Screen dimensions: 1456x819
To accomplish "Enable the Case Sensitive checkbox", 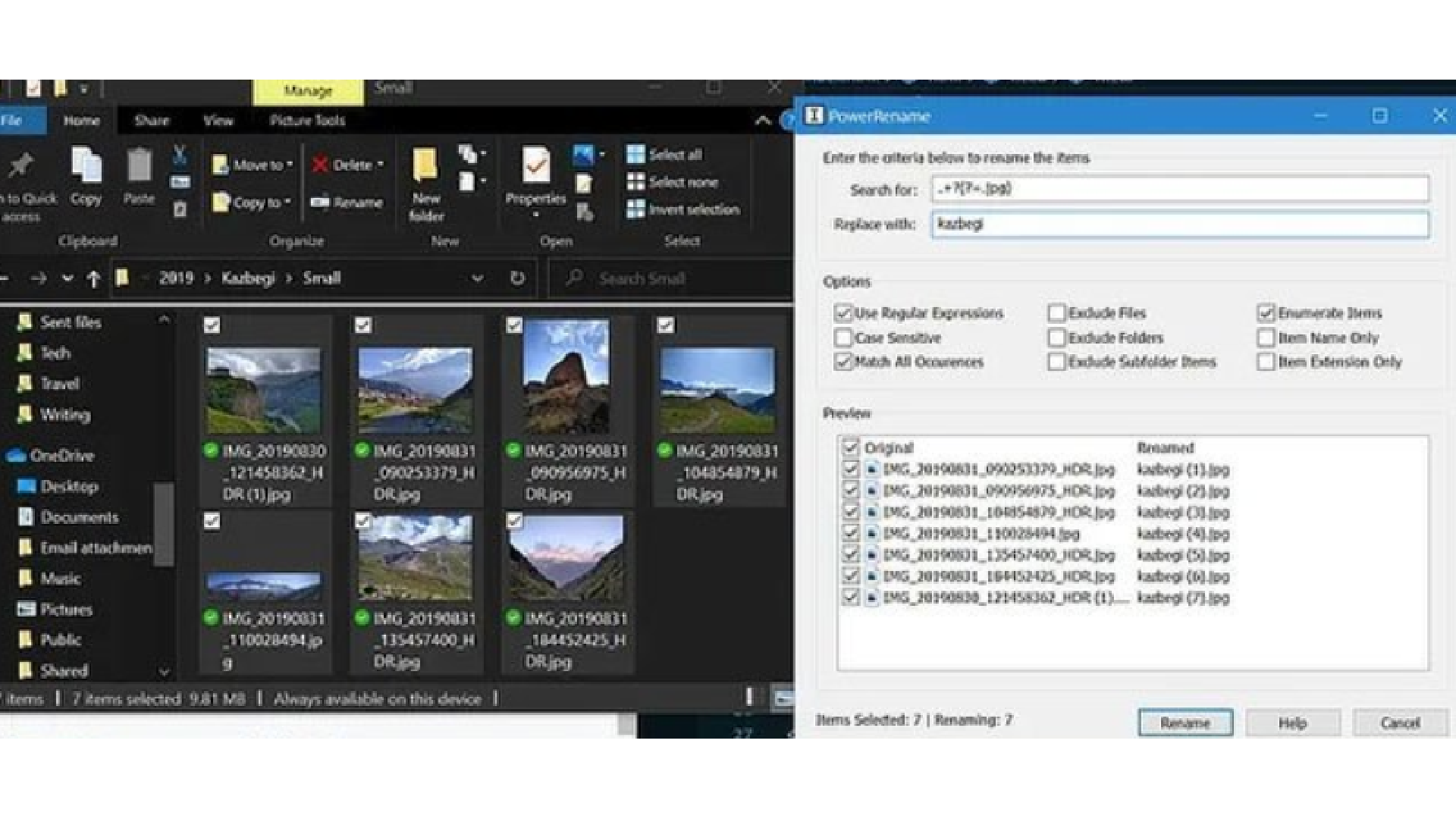I will coord(843,337).
